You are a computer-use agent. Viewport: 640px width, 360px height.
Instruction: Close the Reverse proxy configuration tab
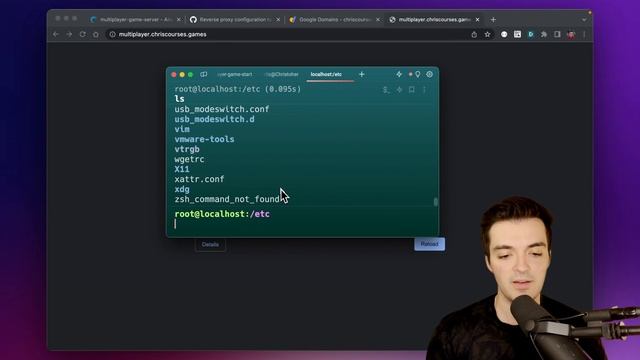[278, 20]
